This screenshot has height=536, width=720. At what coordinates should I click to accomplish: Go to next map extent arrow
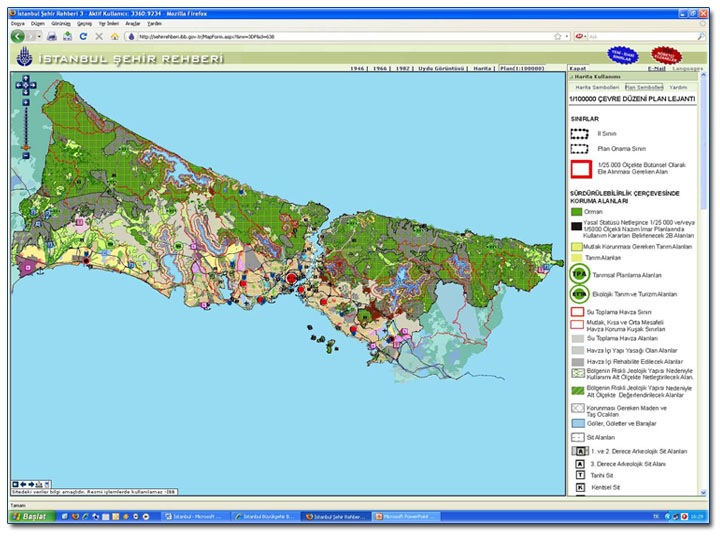[31, 484]
